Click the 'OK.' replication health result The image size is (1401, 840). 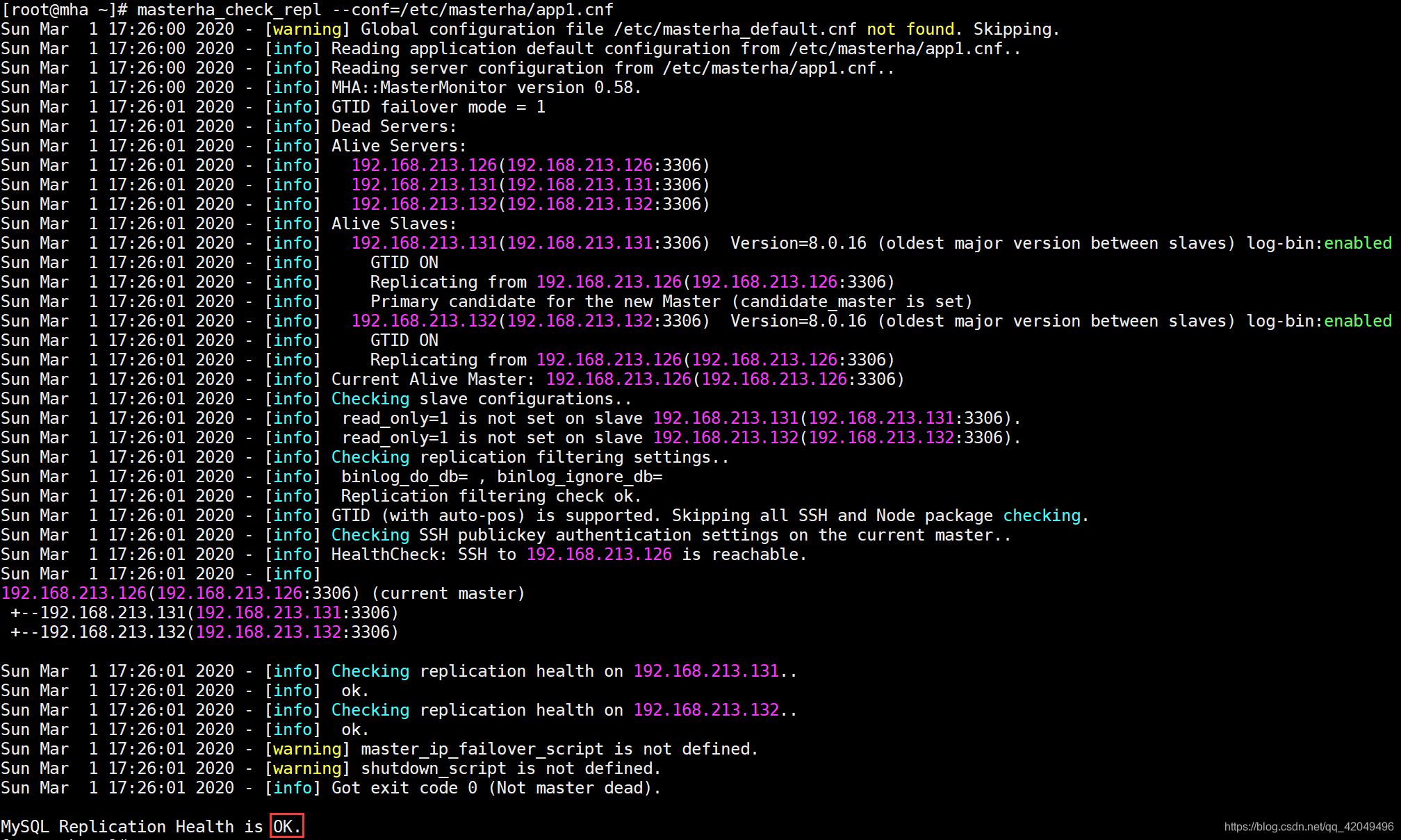pyautogui.click(x=287, y=826)
